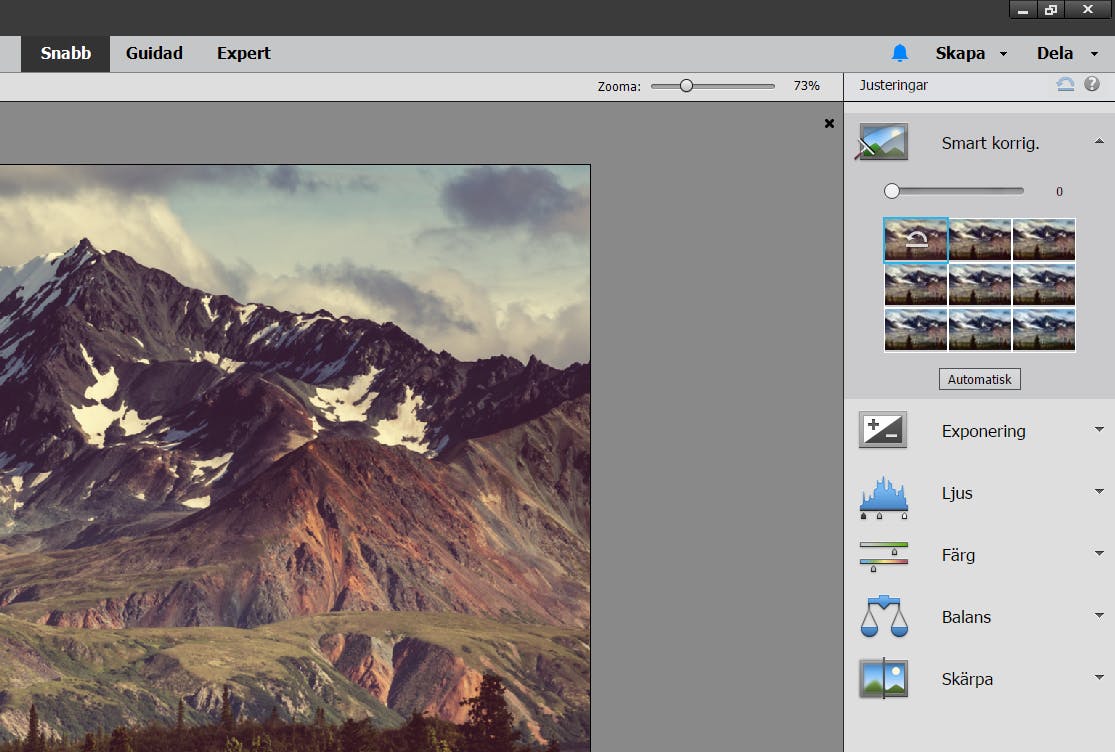Open the Skapa menu
Viewport: 1115px width, 752px height.
[x=960, y=53]
